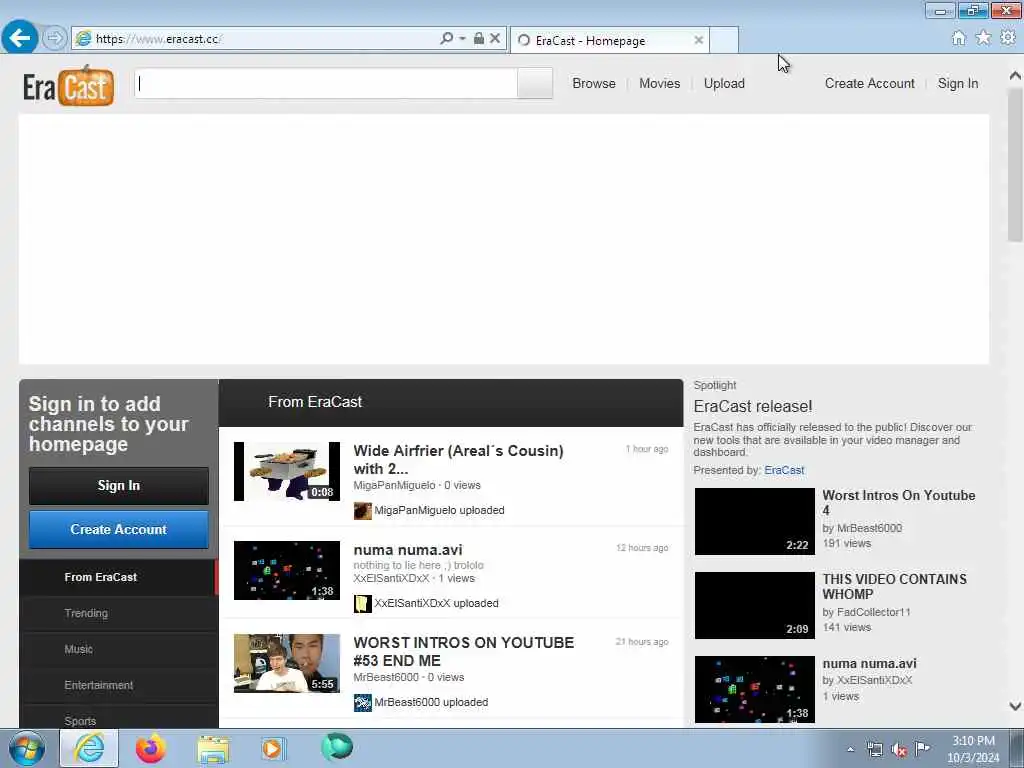Select Music category in the sidebar
The height and width of the screenshot is (768, 1024).
pos(119,649)
